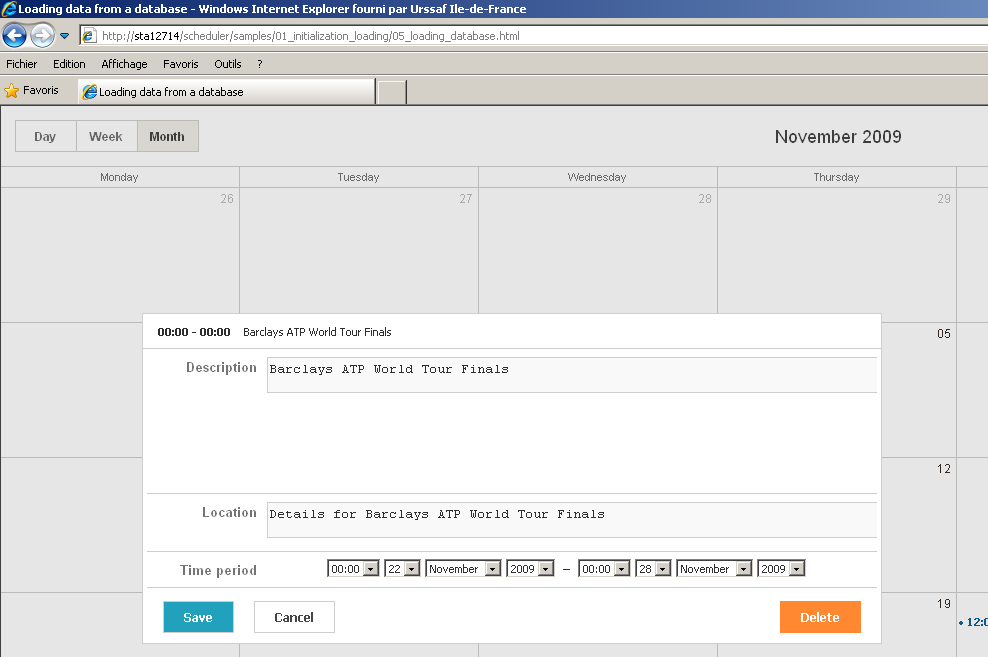Cancel editing the event
Screen dimensions: 988x657
[x=294, y=617]
